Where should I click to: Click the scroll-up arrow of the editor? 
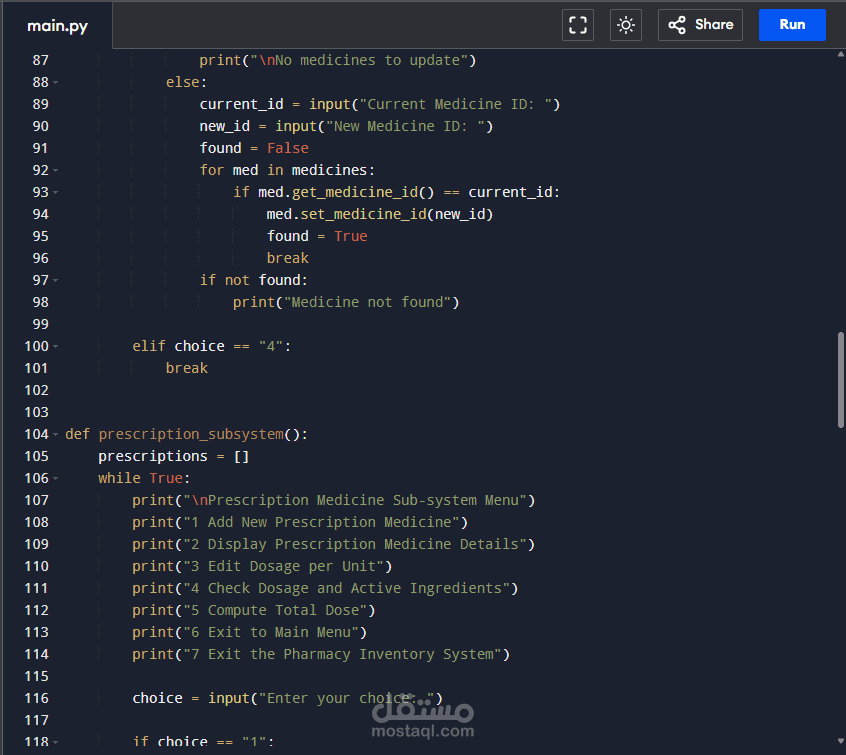point(841,54)
